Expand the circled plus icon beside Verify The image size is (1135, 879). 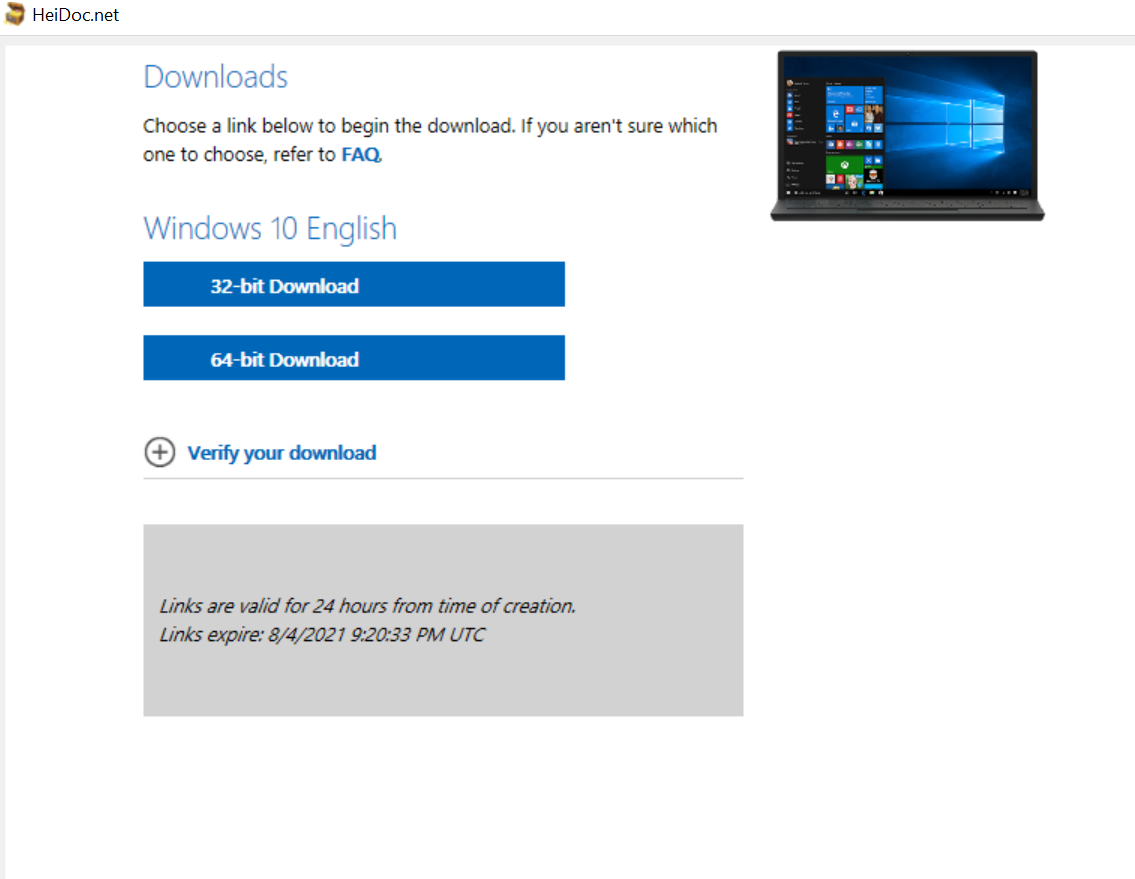159,453
